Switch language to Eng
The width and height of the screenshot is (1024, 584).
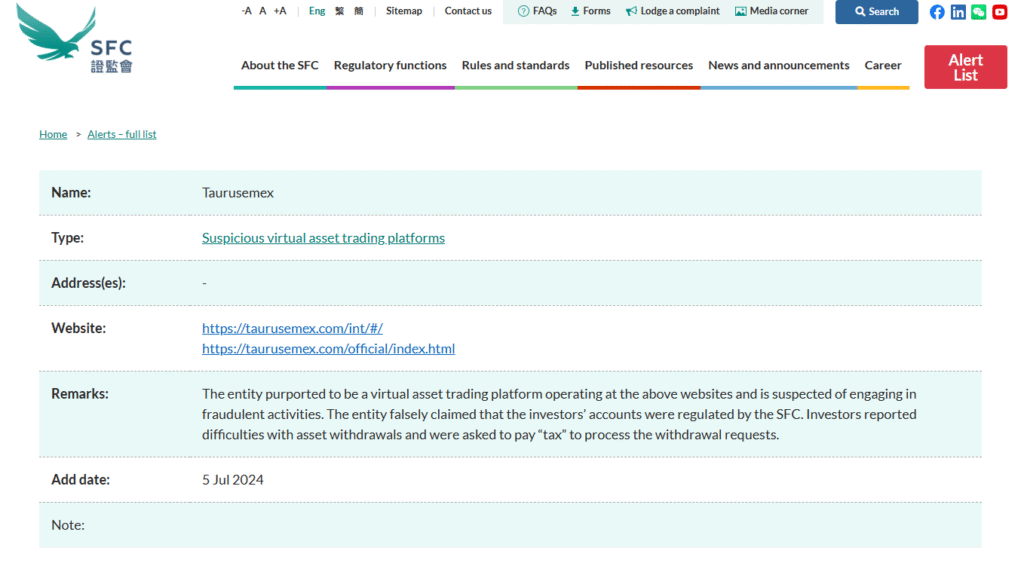tap(317, 10)
